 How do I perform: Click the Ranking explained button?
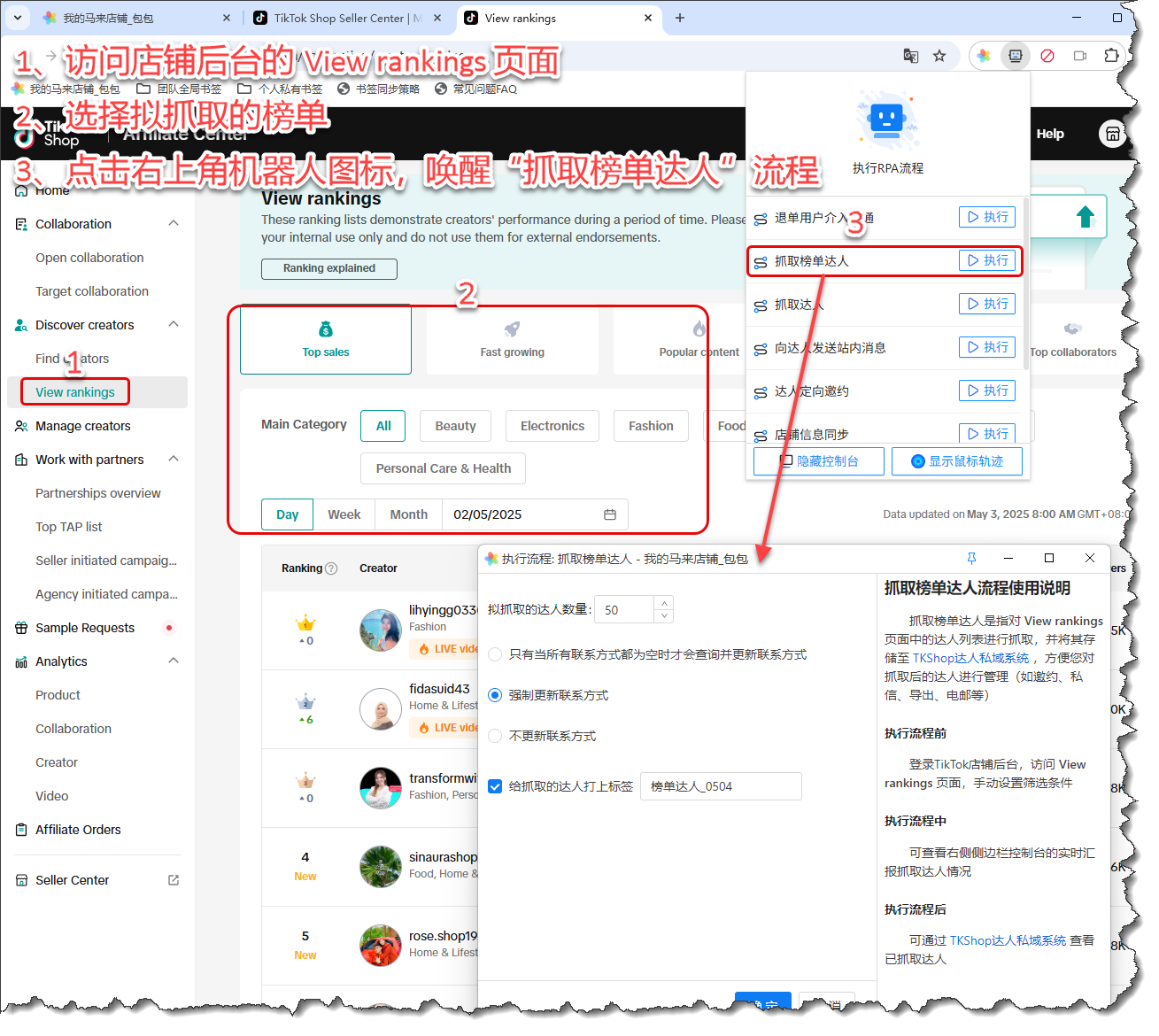tap(329, 268)
